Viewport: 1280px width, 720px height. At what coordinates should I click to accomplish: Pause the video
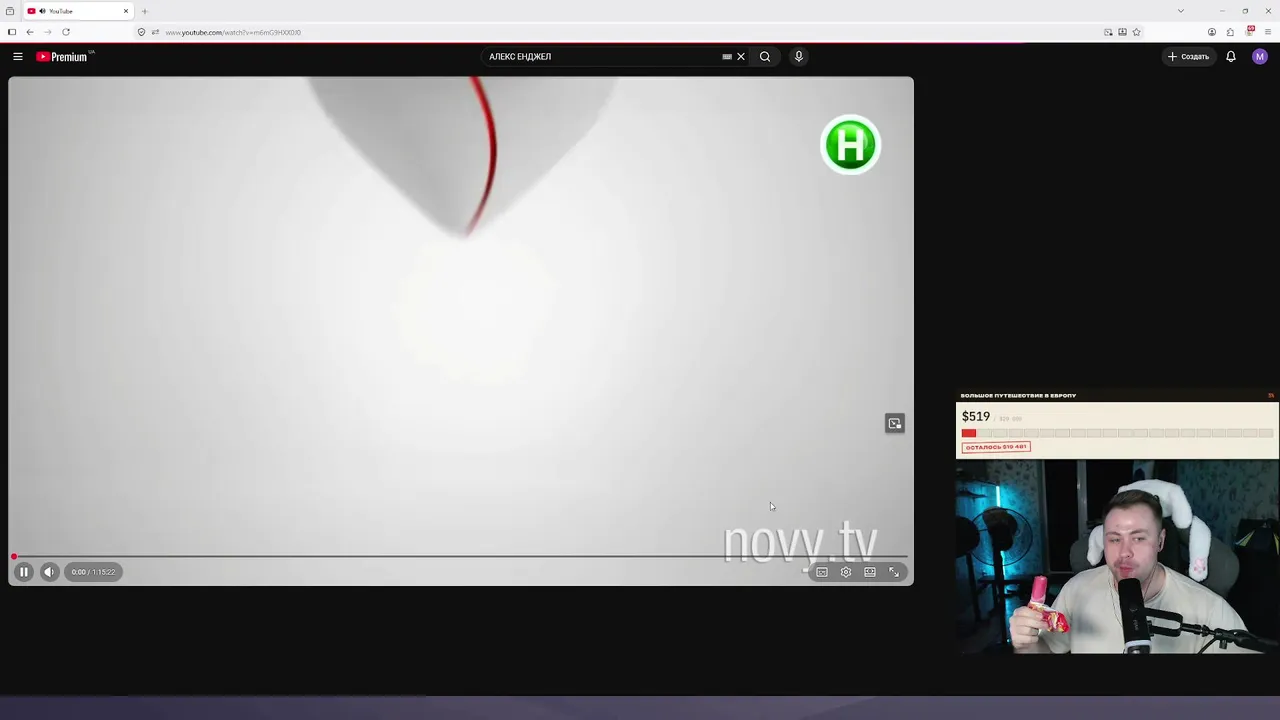pos(24,572)
